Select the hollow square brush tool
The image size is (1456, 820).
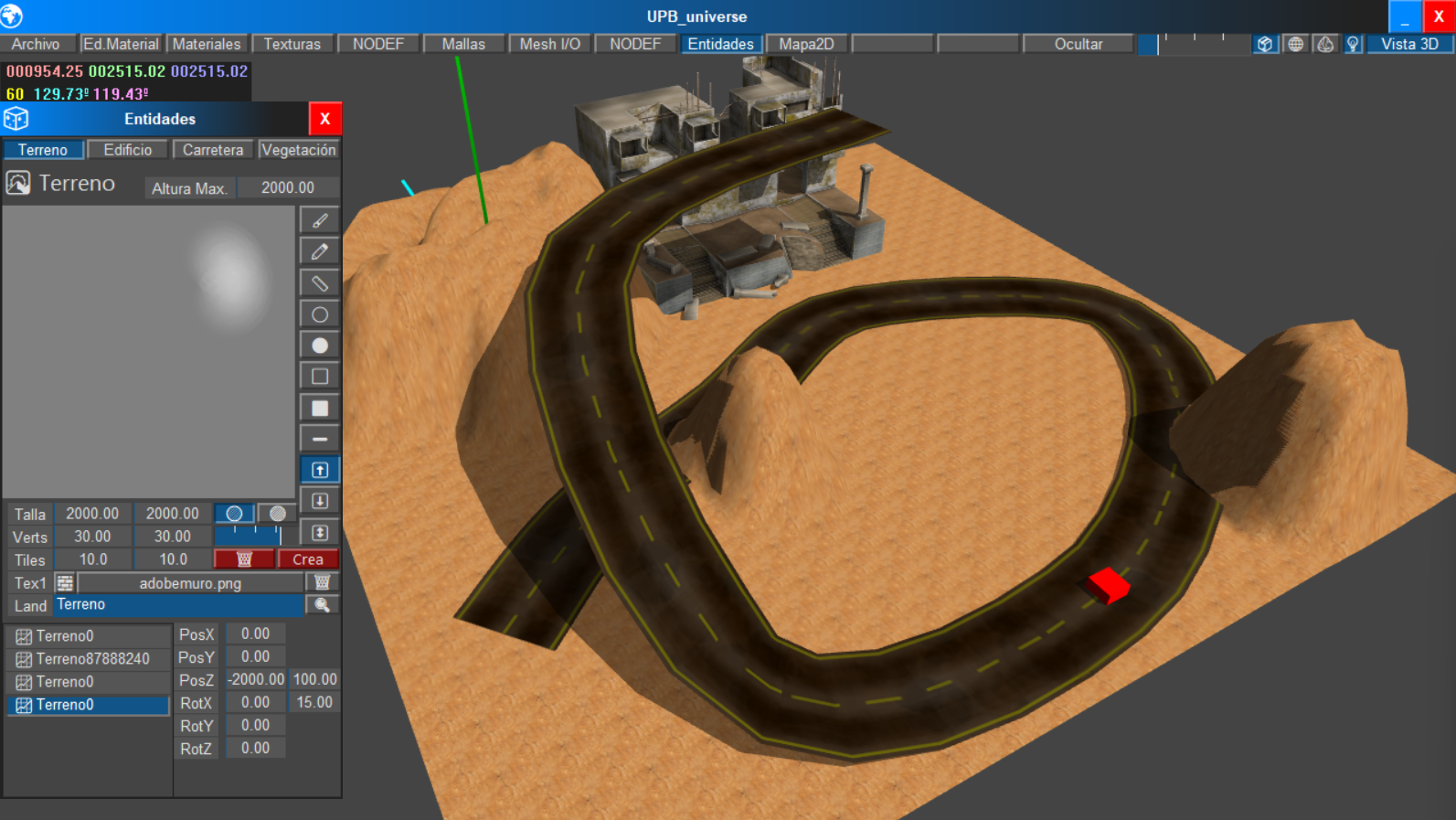(320, 377)
